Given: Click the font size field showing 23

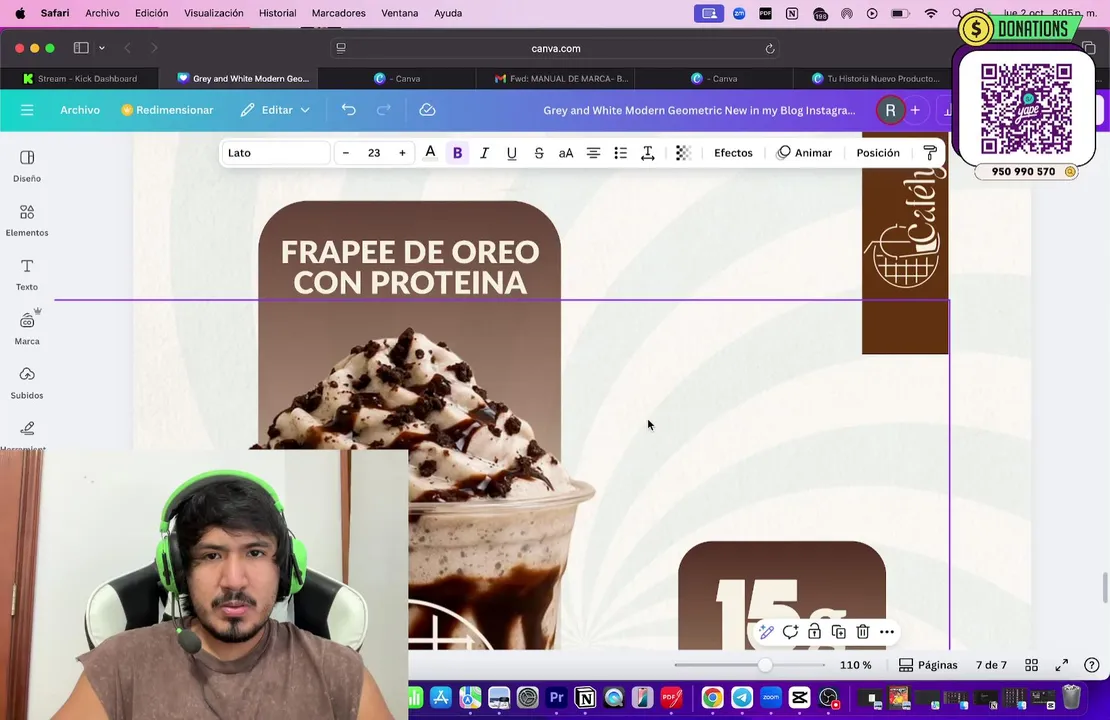Looking at the screenshot, I should [374, 153].
